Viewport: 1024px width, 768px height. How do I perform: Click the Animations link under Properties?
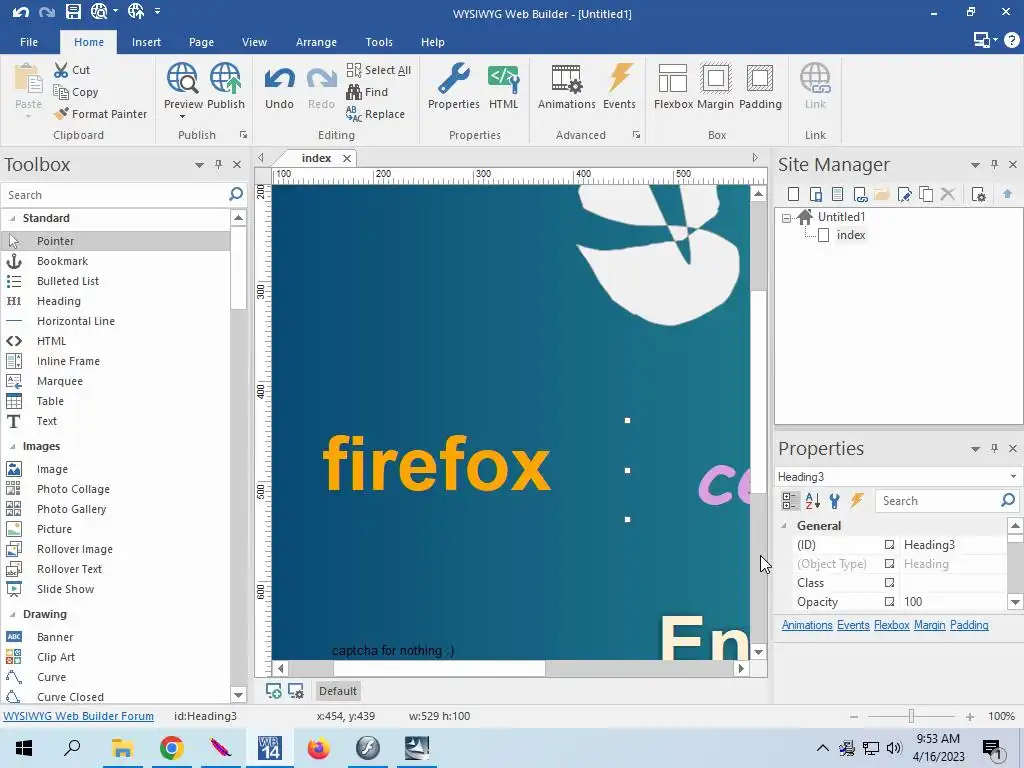point(807,625)
